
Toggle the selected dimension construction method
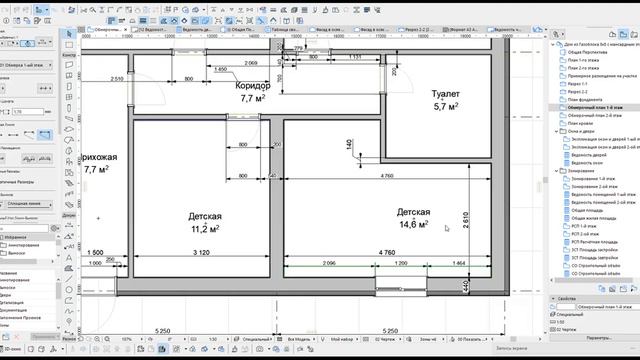click(45, 135)
